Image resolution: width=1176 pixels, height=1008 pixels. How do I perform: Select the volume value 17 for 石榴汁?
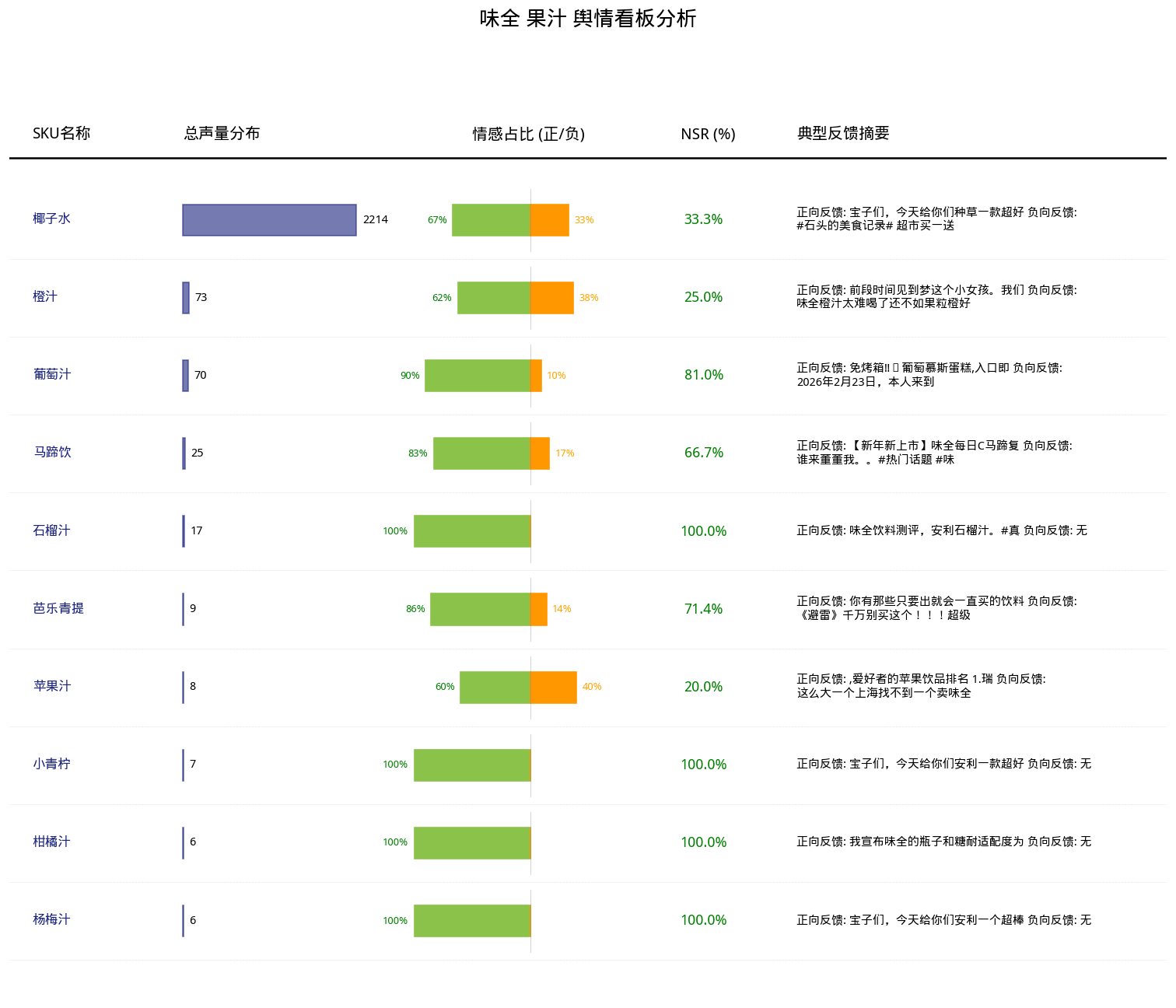coord(197,531)
